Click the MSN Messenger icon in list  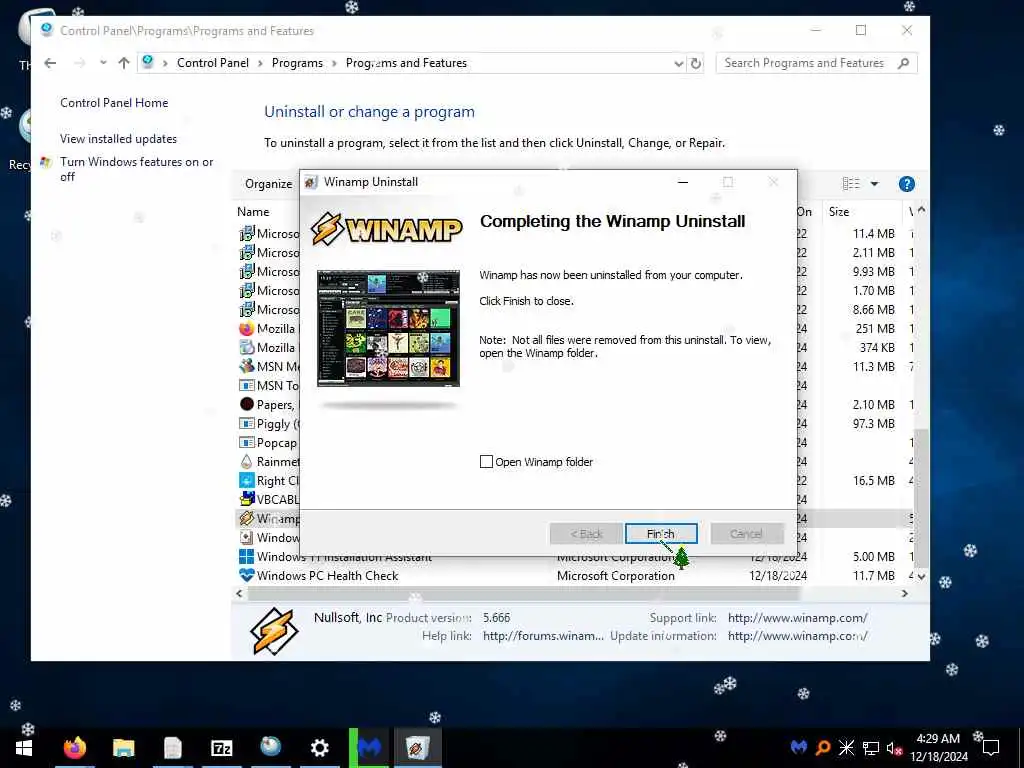coord(246,366)
